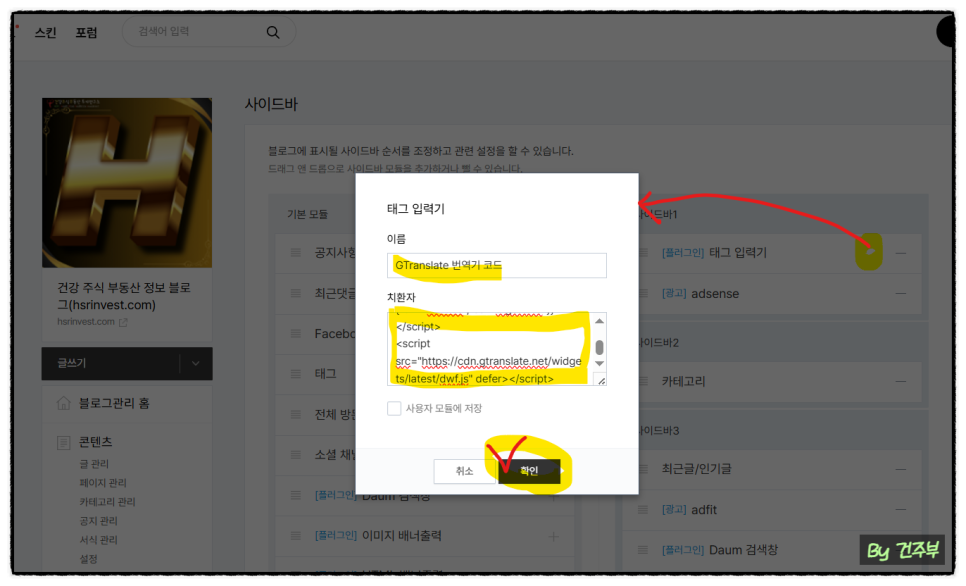Click the 치환자 textarea scroll up arrow
The width and height of the screenshot is (966, 586).
599,321
